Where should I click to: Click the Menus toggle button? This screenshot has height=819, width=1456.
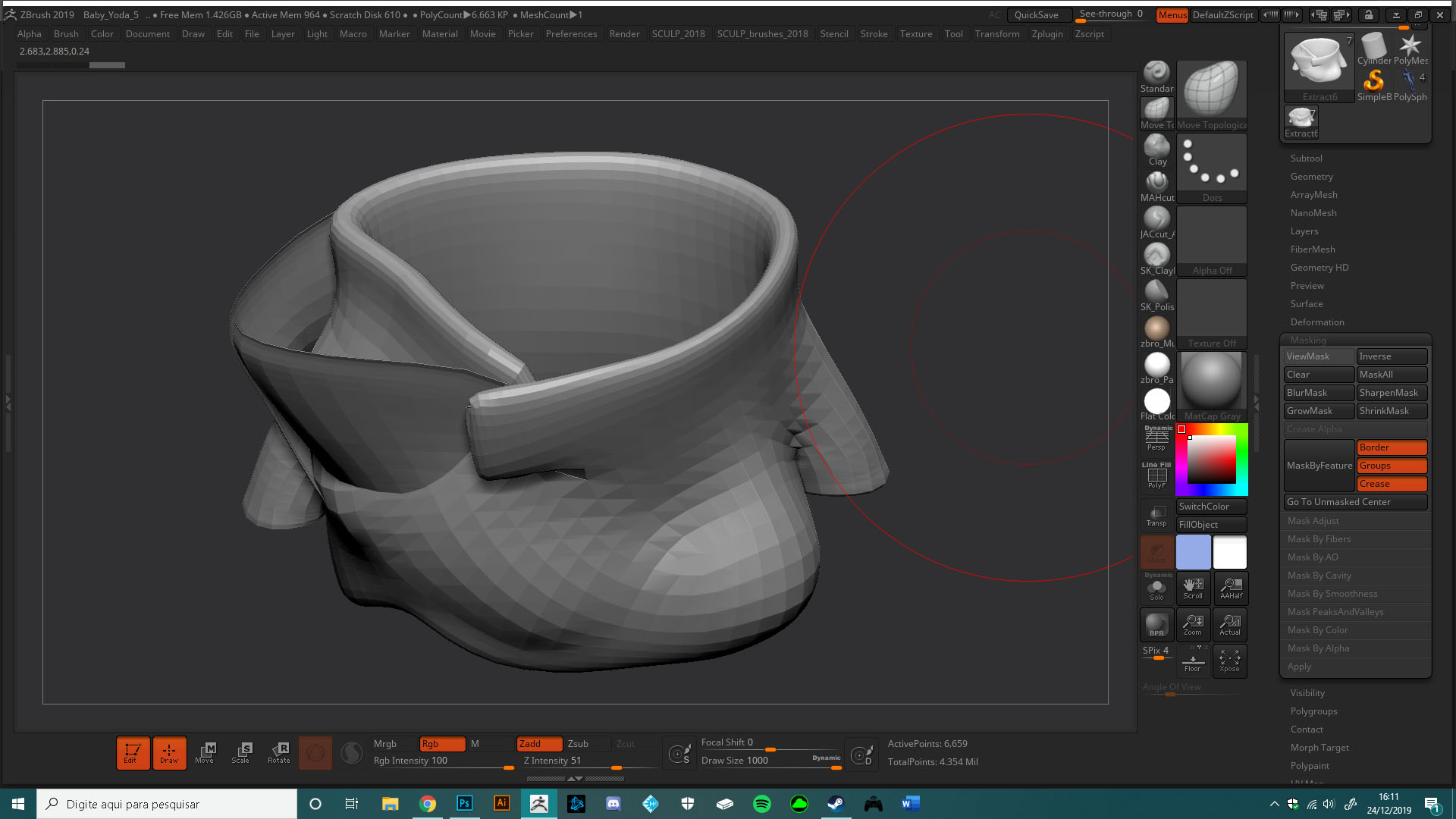(x=1172, y=14)
